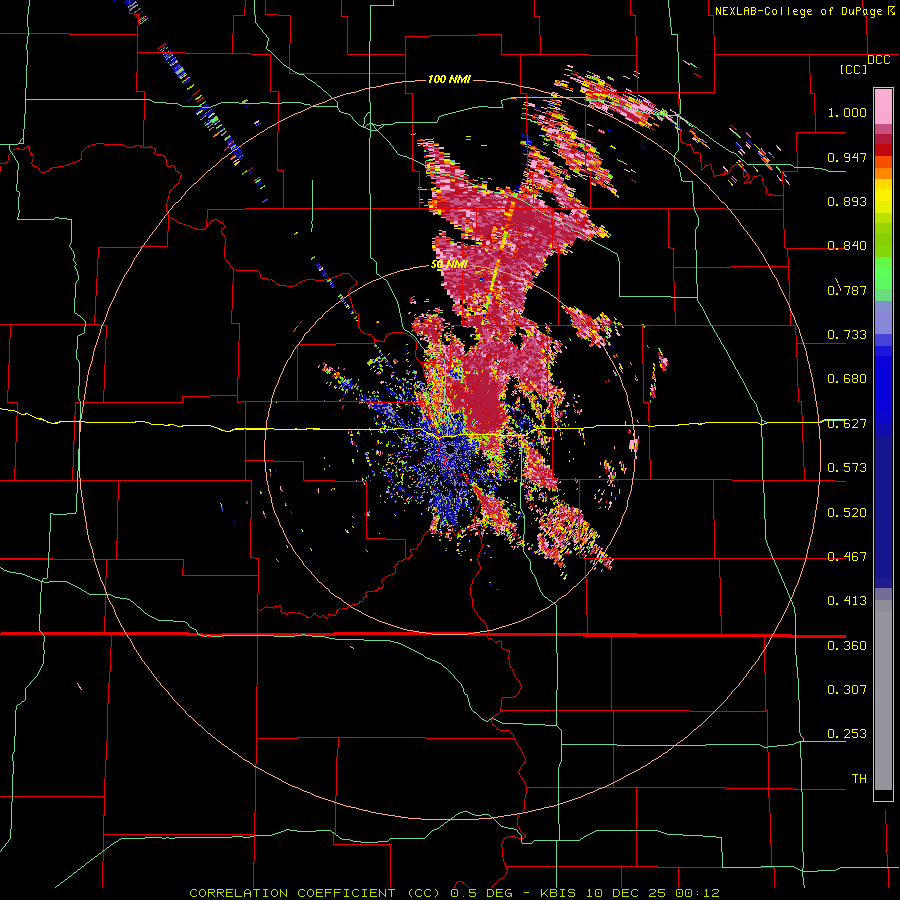Click the radar site center of the map
This screenshot has height=900, width=900.
tap(449, 451)
